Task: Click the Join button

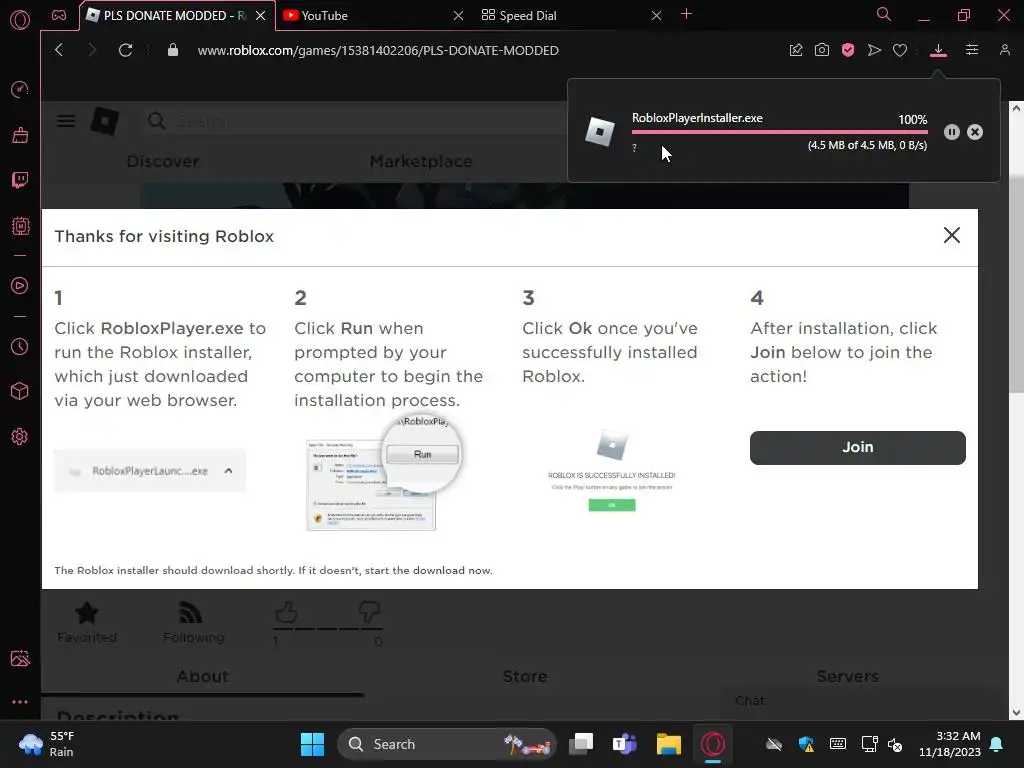Action: (857, 447)
